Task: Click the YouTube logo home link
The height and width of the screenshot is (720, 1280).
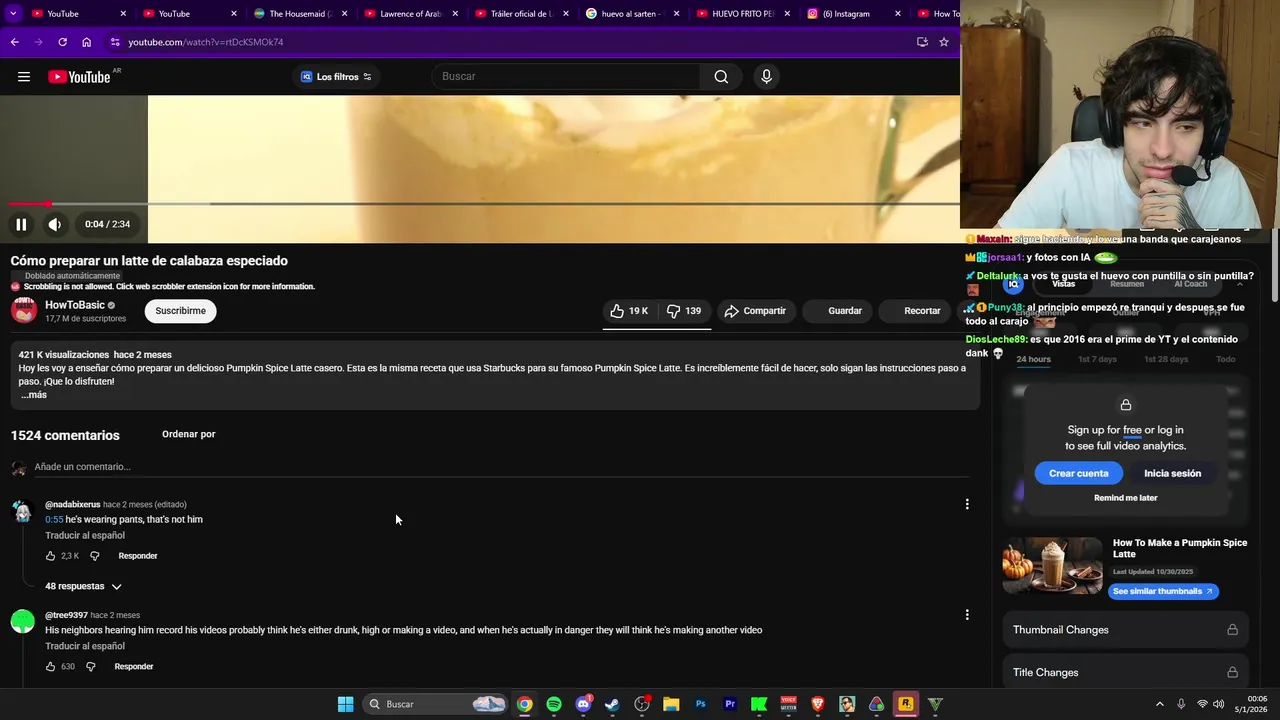Action: point(80,77)
